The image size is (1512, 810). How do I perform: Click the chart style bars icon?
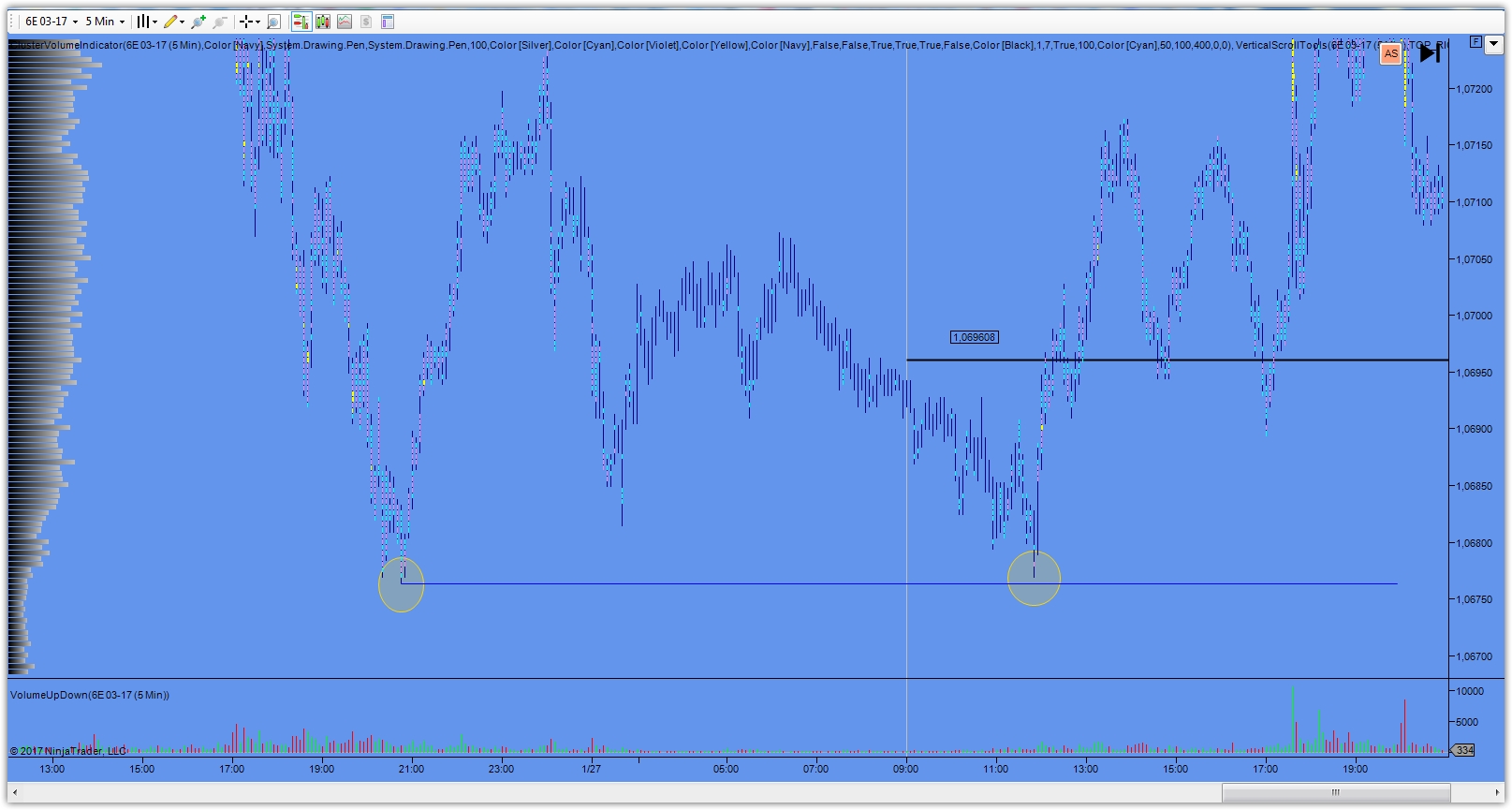pyautogui.click(x=142, y=22)
